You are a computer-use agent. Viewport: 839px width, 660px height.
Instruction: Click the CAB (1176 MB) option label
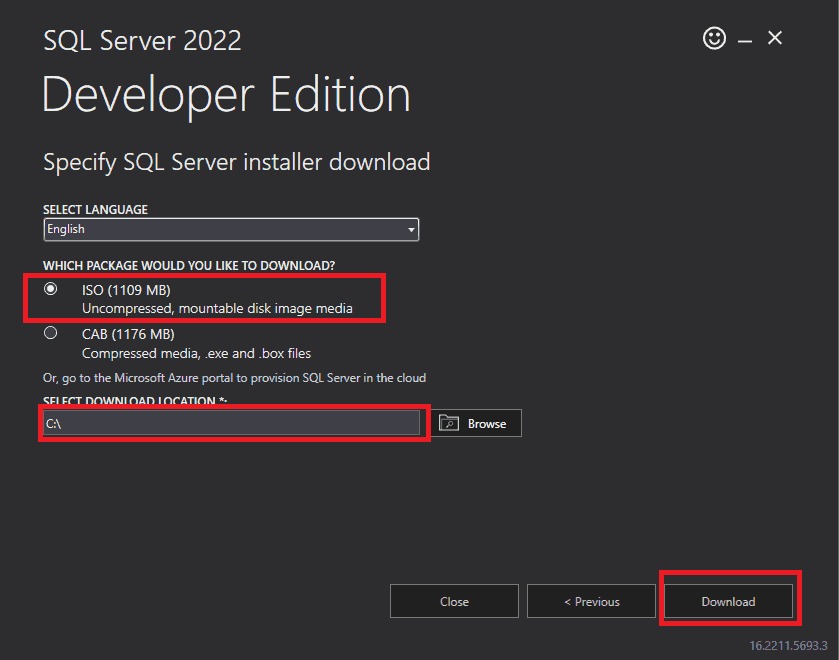coord(128,334)
